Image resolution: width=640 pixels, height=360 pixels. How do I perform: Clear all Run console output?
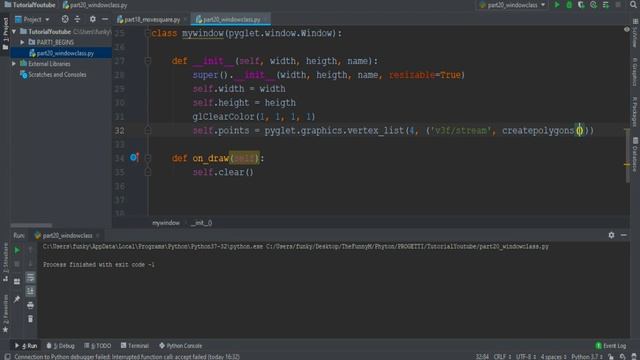pyautogui.click(x=31, y=319)
